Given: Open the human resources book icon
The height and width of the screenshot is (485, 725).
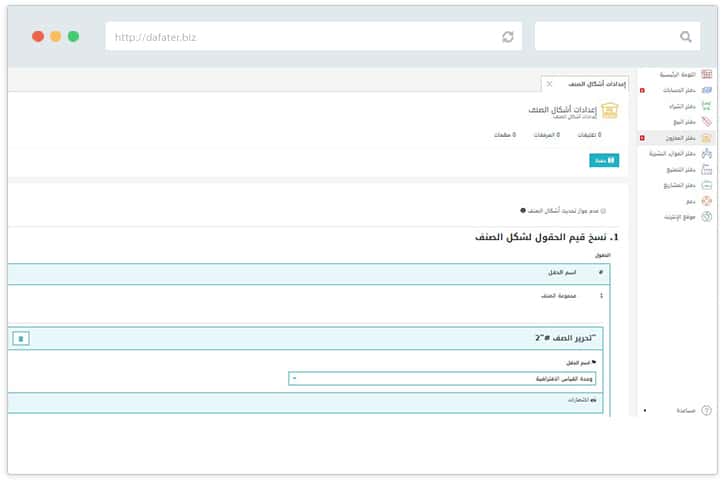Looking at the screenshot, I should [x=706, y=153].
